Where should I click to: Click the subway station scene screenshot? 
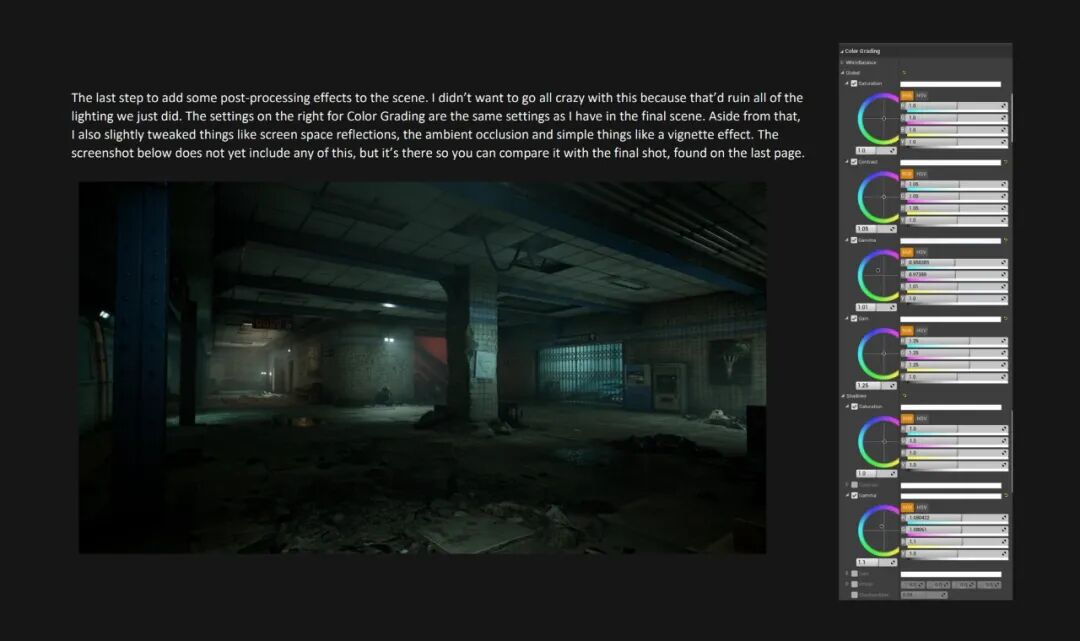pyautogui.click(x=422, y=368)
